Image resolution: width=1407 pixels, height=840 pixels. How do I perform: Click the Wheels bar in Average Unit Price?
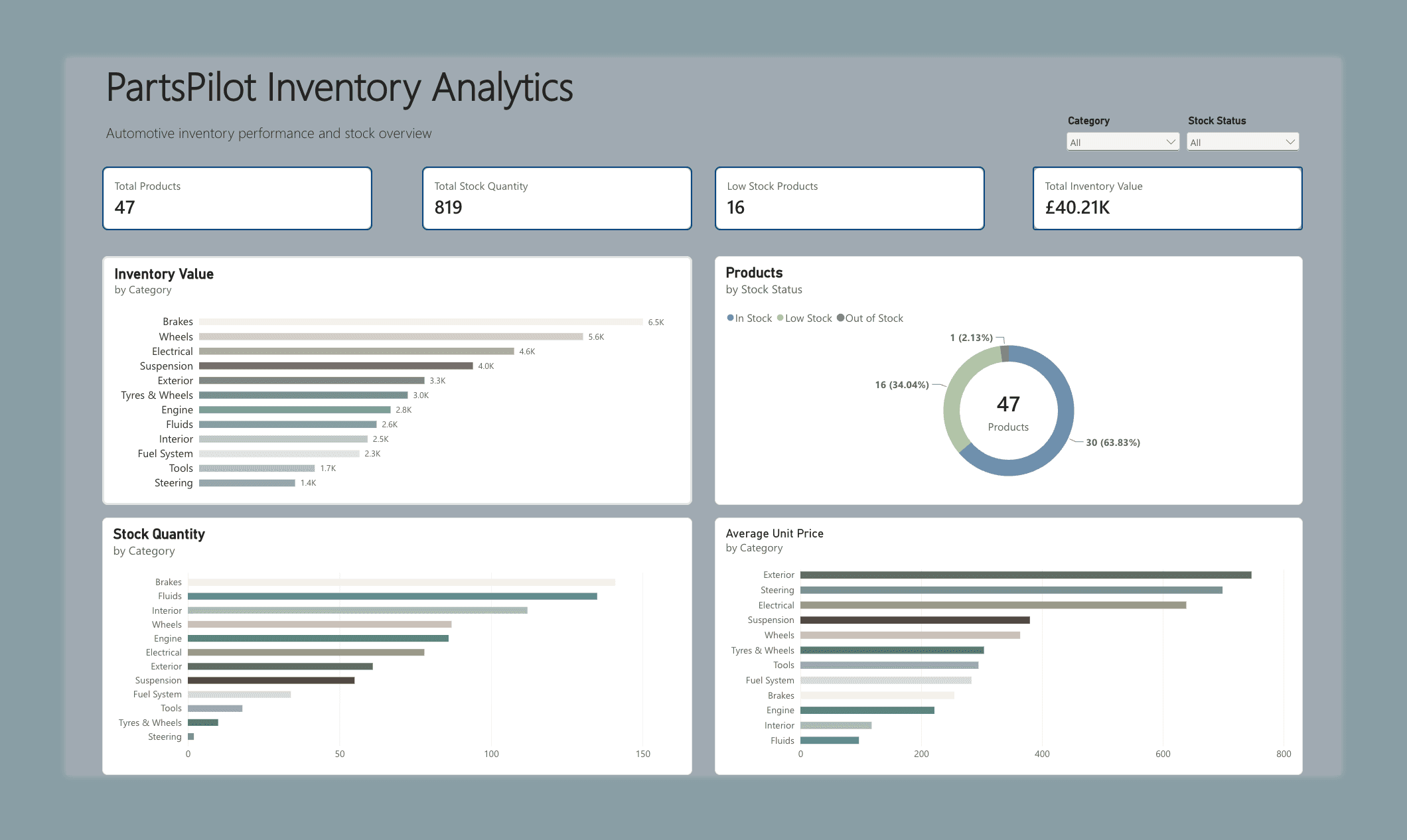click(910, 635)
